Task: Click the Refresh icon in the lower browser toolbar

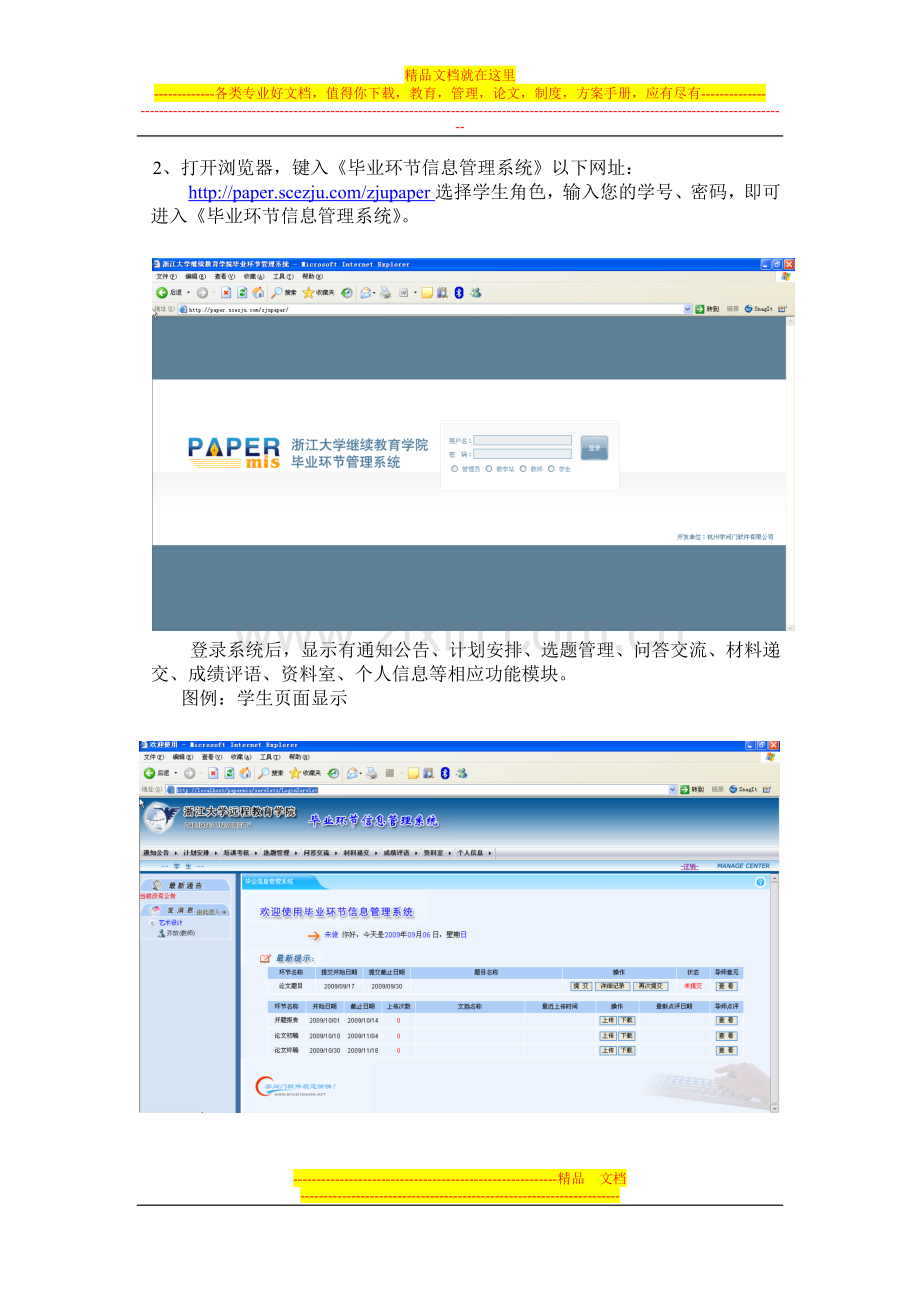Action: tap(229, 773)
